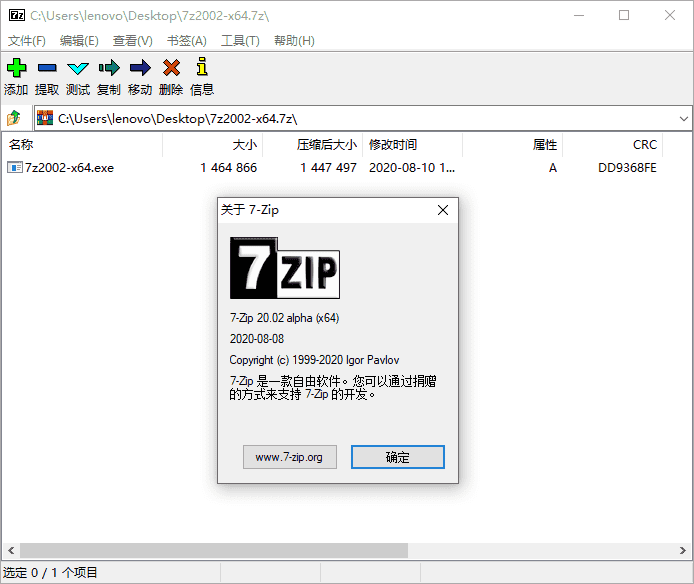Select the 7z2002-x64.exe file entry
Image resolution: width=694 pixels, height=584 pixels.
(x=69, y=168)
